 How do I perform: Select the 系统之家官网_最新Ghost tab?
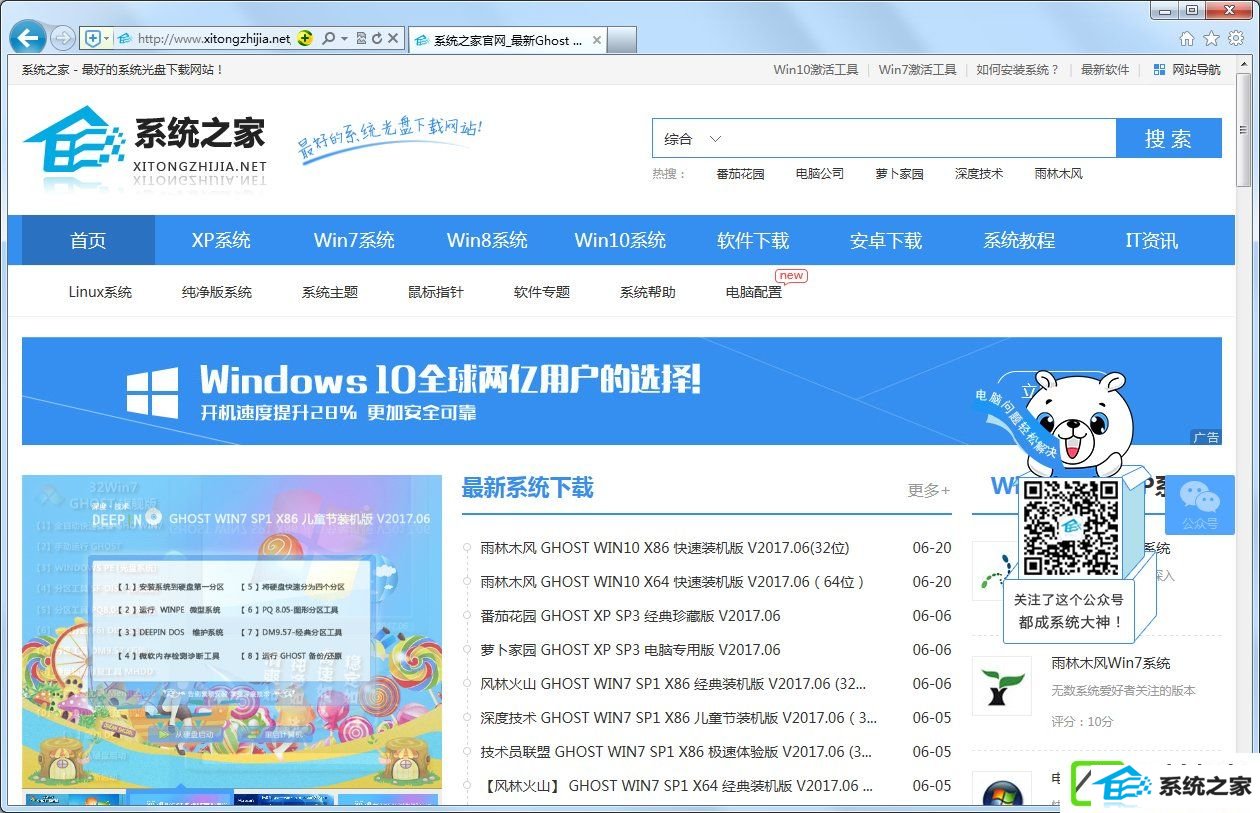coord(507,41)
